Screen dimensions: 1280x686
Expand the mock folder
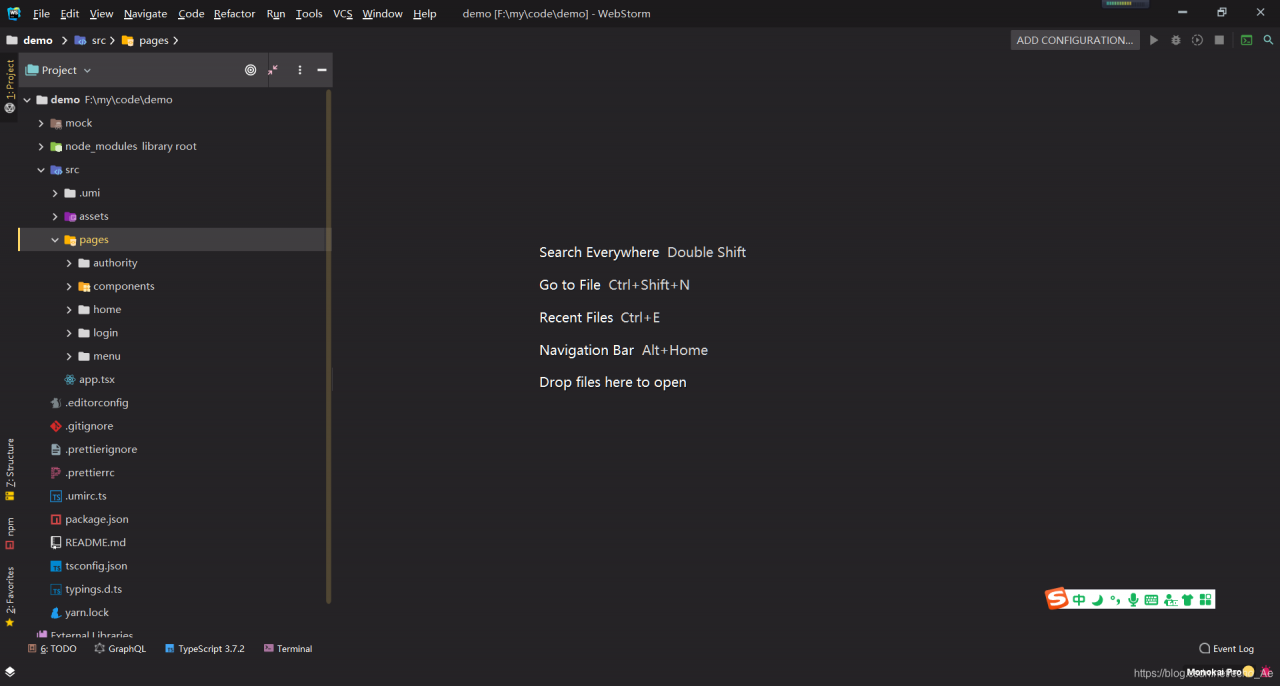click(41, 123)
